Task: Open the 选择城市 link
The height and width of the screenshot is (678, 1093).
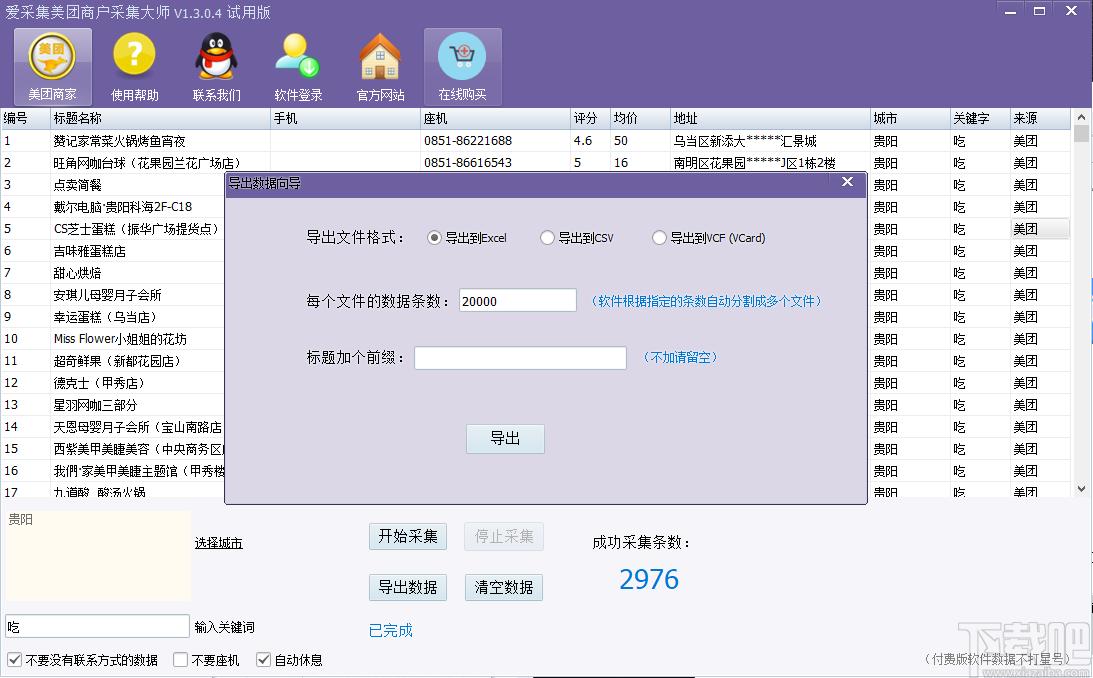Action: pyautogui.click(x=219, y=543)
